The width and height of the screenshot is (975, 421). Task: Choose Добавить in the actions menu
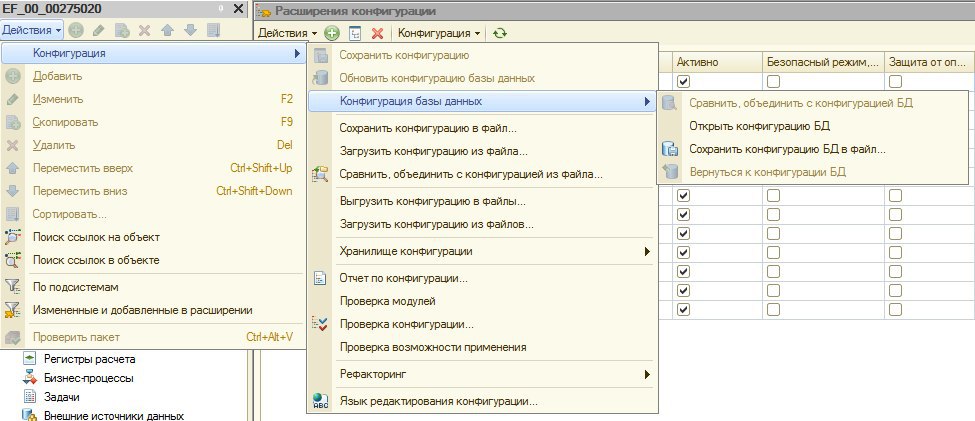click(154, 76)
